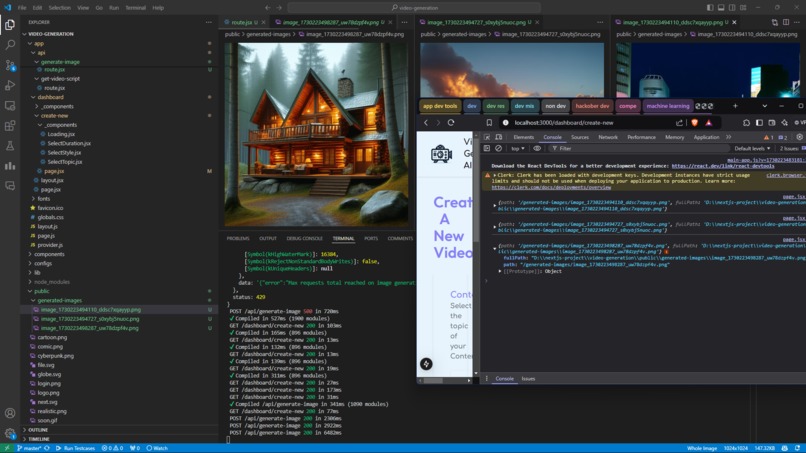Click the console live expression eye
This screenshot has height=453, width=806.
pos(537,148)
